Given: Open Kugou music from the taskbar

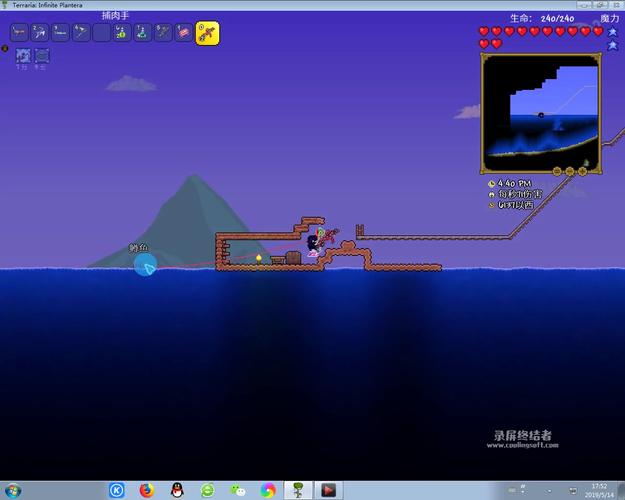Looking at the screenshot, I should point(117,490).
